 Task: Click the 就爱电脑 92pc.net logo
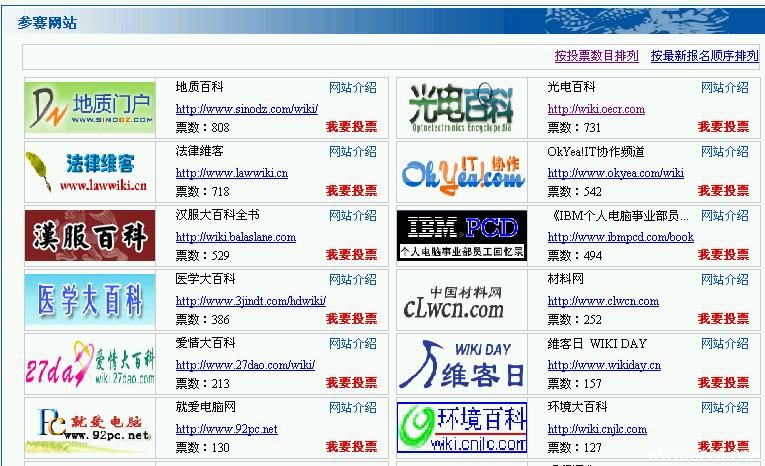(90, 427)
